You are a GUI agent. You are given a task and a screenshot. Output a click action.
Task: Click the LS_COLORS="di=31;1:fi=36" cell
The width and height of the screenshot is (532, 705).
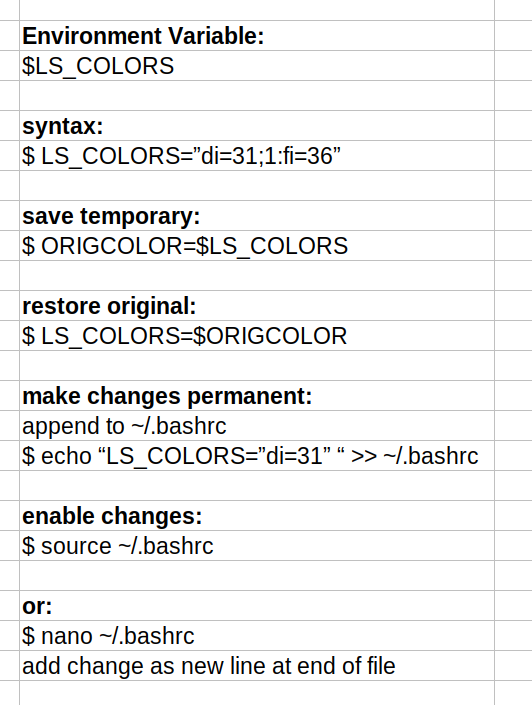pos(257,156)
